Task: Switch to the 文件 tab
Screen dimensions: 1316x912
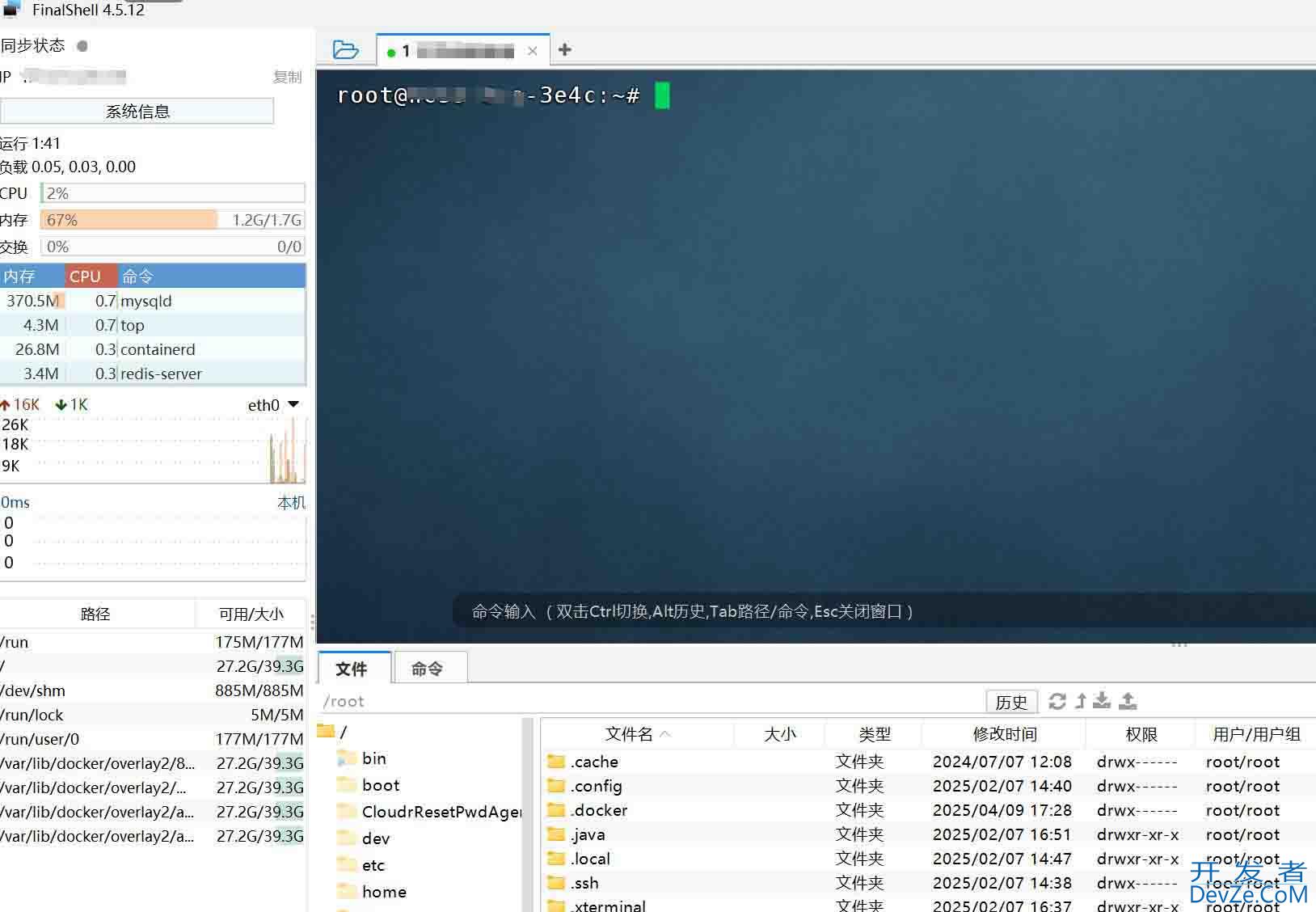Action: (352, 669)
